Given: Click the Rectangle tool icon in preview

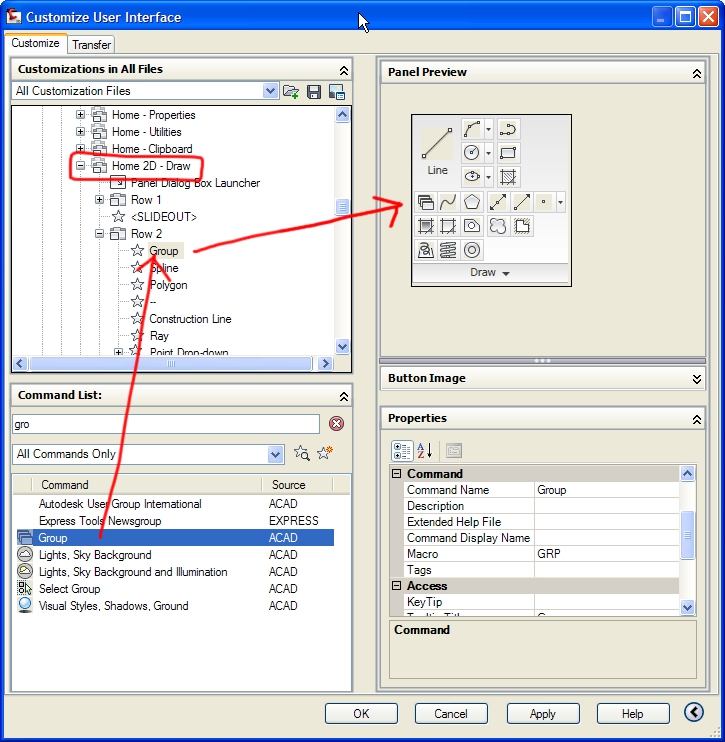Looking at the screenshot, I should [x=508, y=153].
